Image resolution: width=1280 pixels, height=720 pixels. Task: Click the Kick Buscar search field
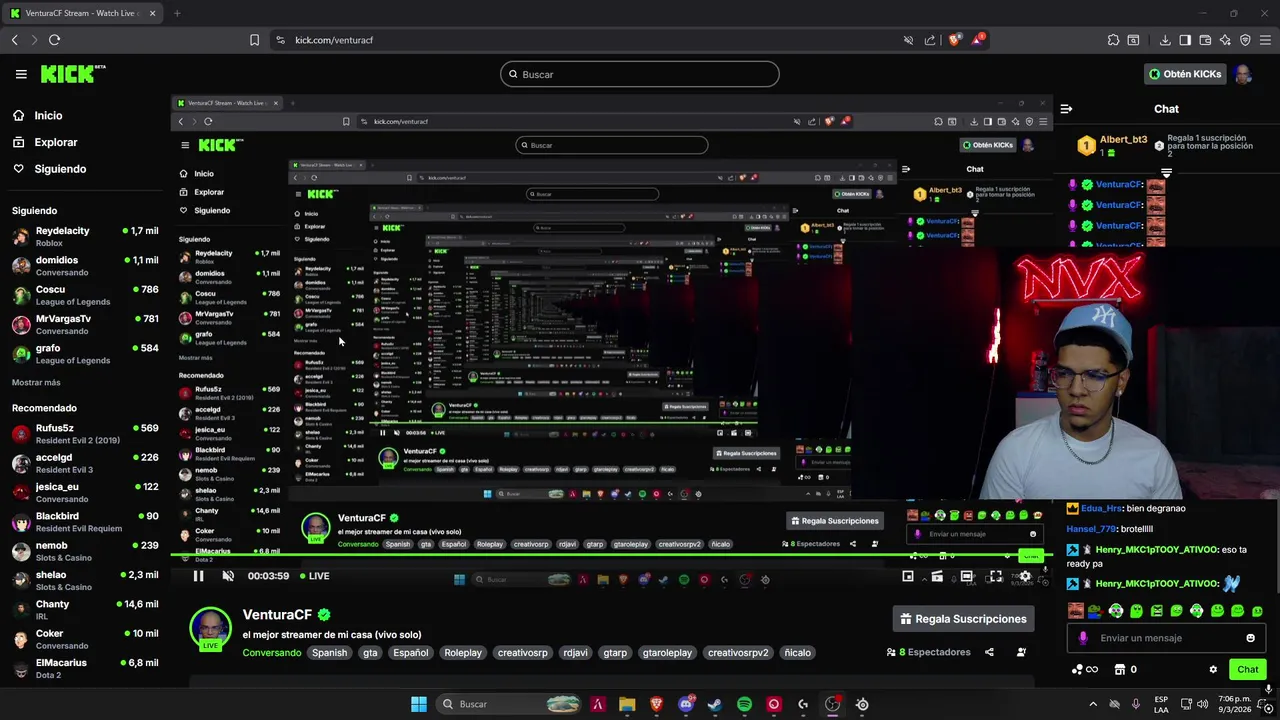pyautogui.click(x=640, y=74)
